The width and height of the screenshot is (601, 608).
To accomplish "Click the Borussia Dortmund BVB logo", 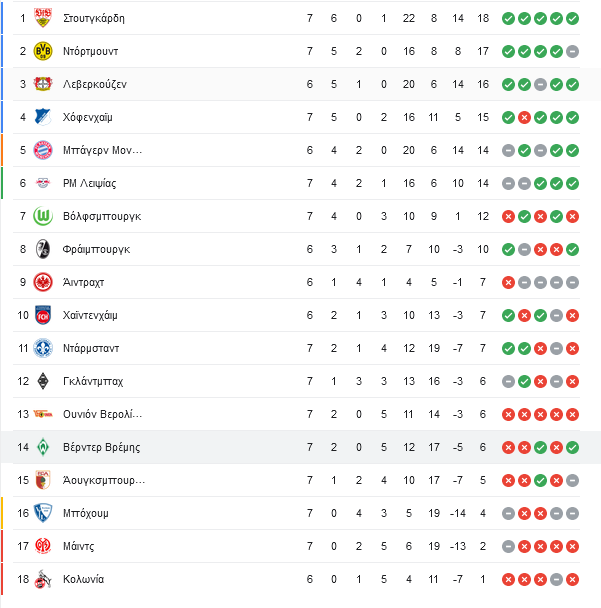I will click(43, 51).
